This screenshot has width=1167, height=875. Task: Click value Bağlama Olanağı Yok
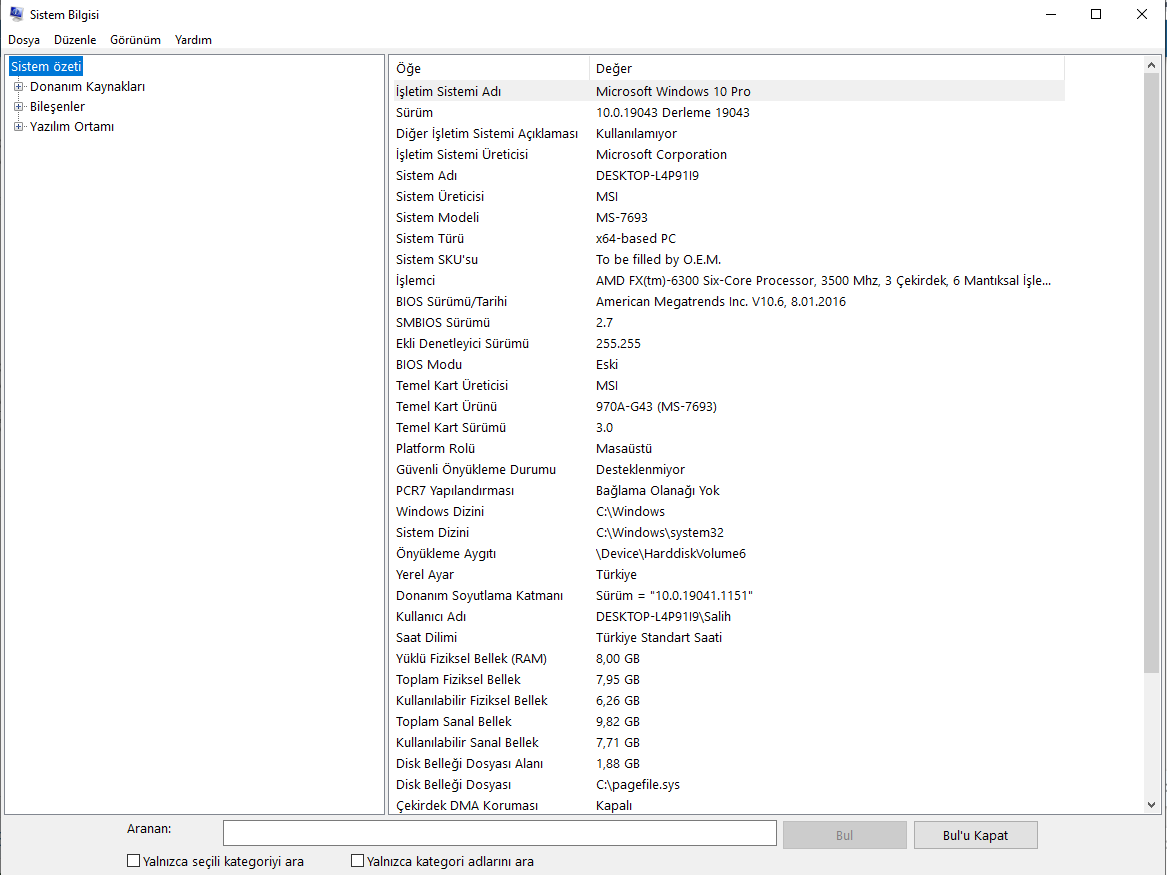[658, 490]
